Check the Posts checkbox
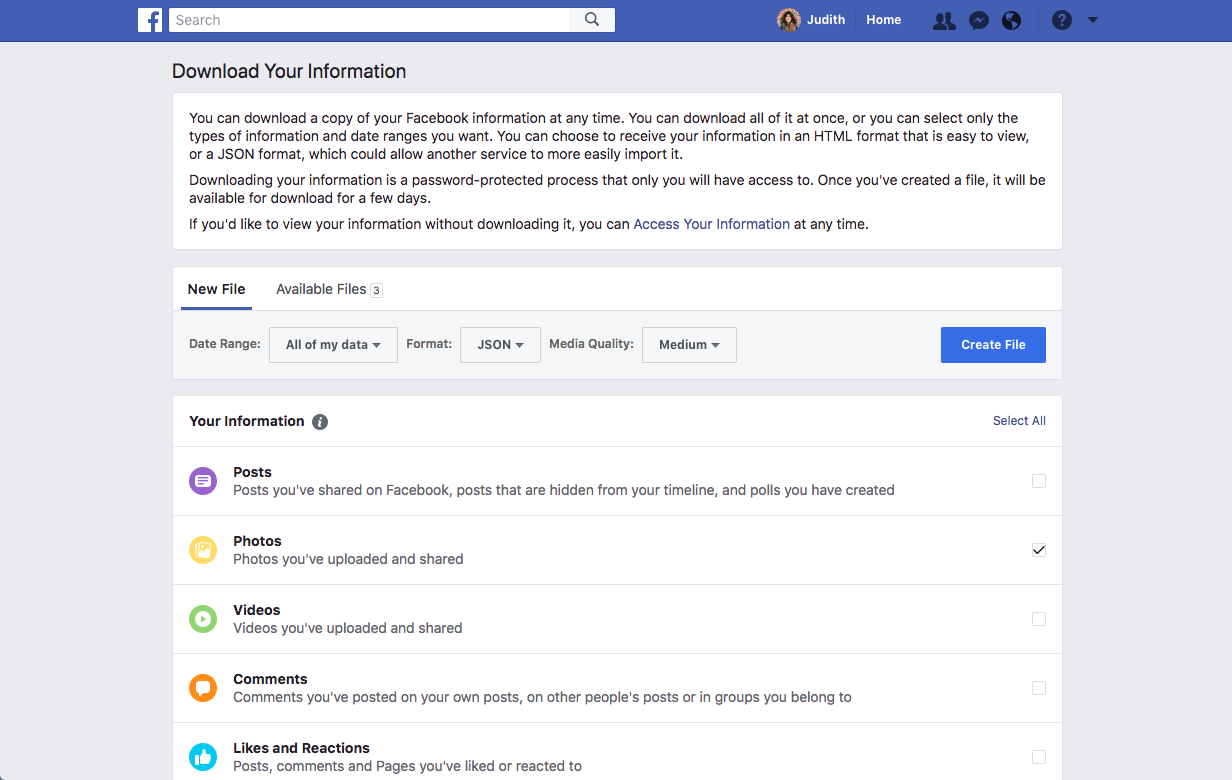1232x780 pixels. tap(1039, 481)
